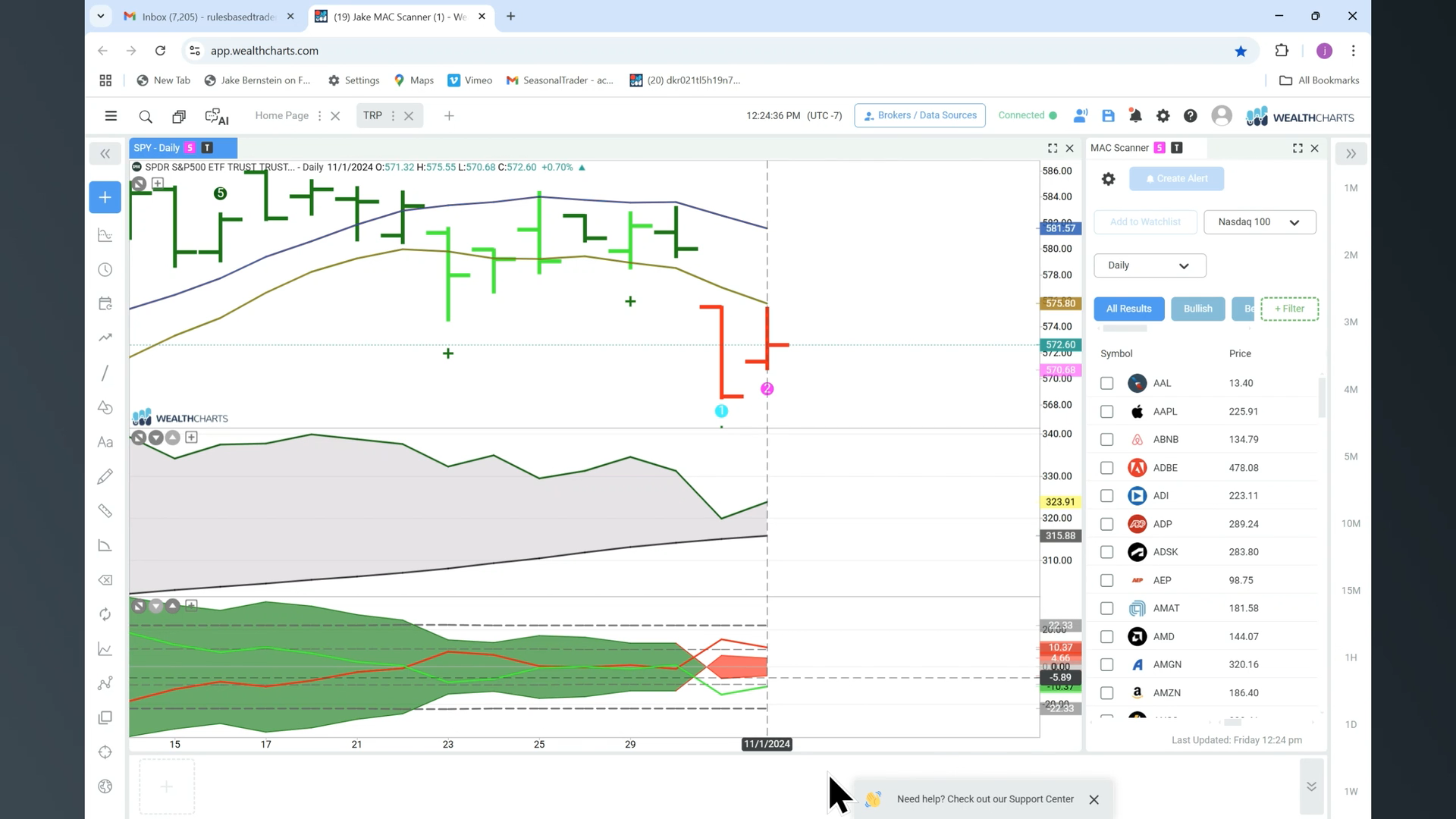
Task: Maximize the MAC Scanner panel
Action: pos(1298,149)
